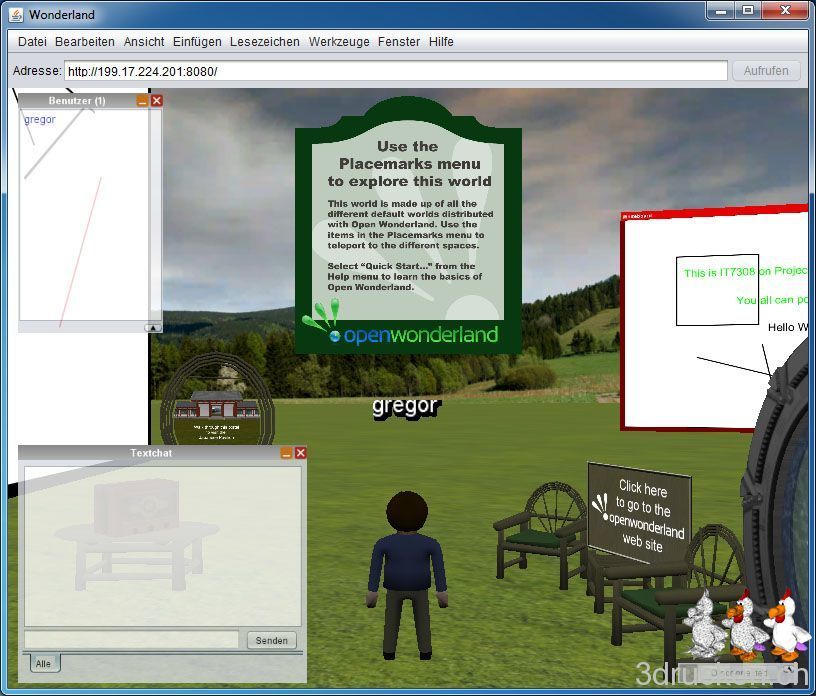Open the Datei menu
This screenshot has width=816, height=696.
click(32, 42)
